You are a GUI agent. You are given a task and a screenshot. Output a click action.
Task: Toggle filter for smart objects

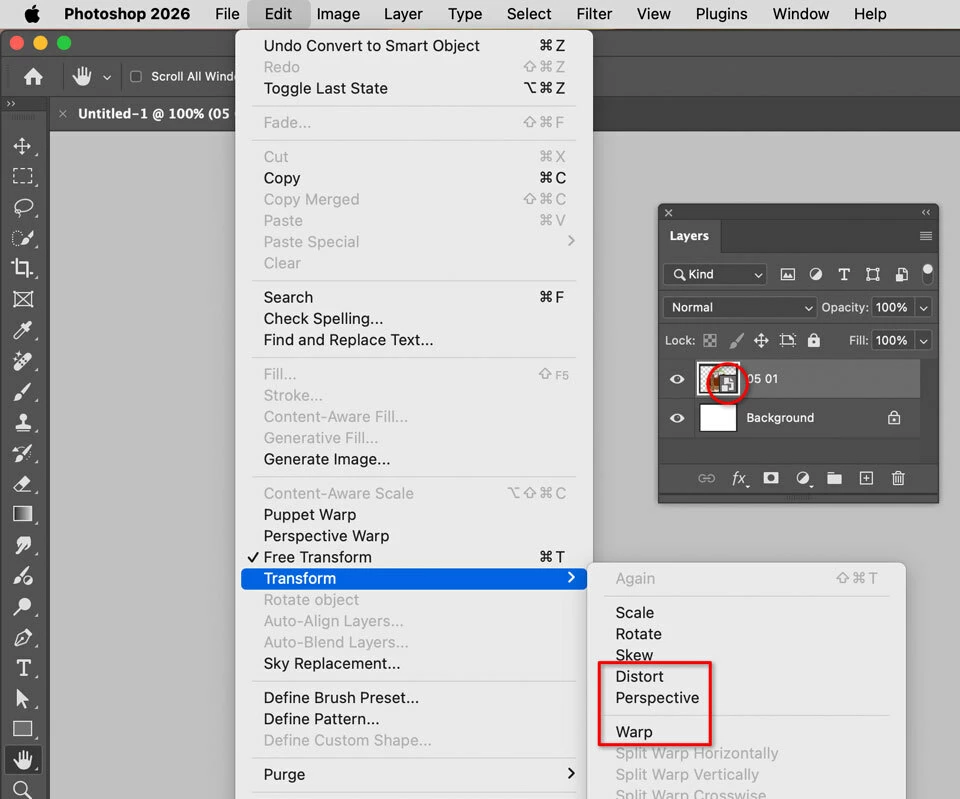tap(901, 274)
